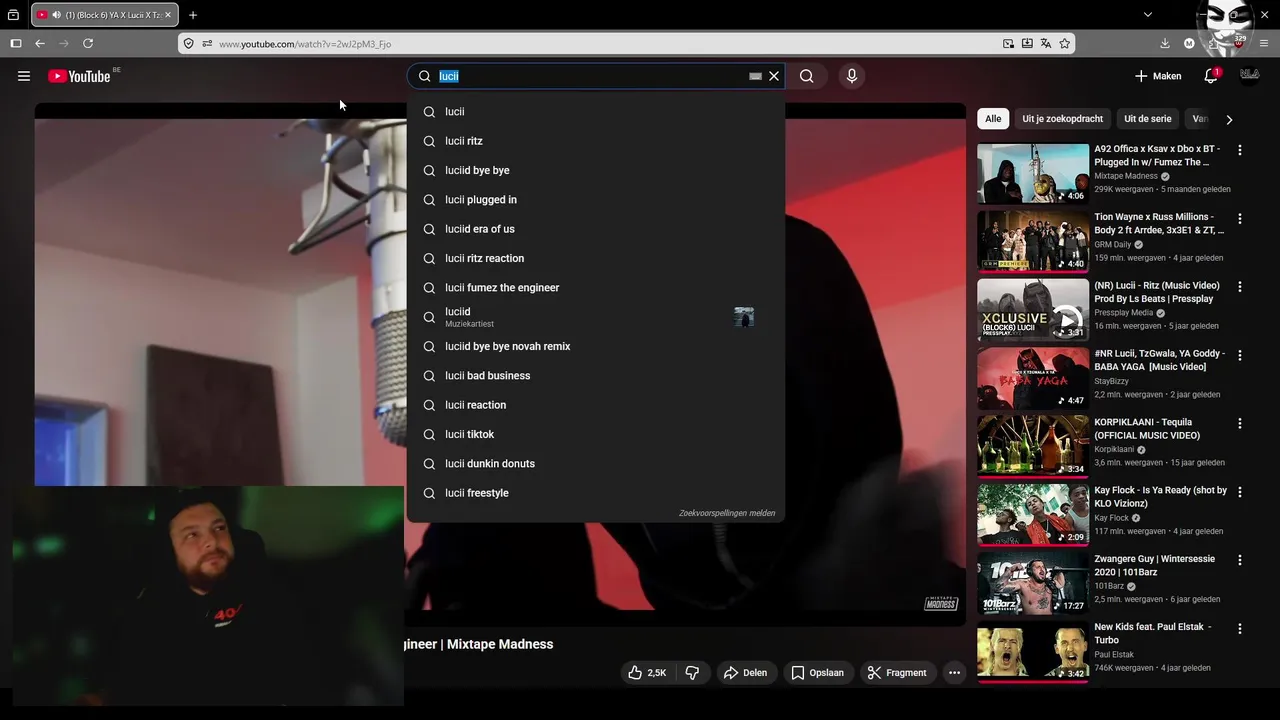Open the Firefox View tab list icon
1280x720 pixels.
tap(13, 15)
